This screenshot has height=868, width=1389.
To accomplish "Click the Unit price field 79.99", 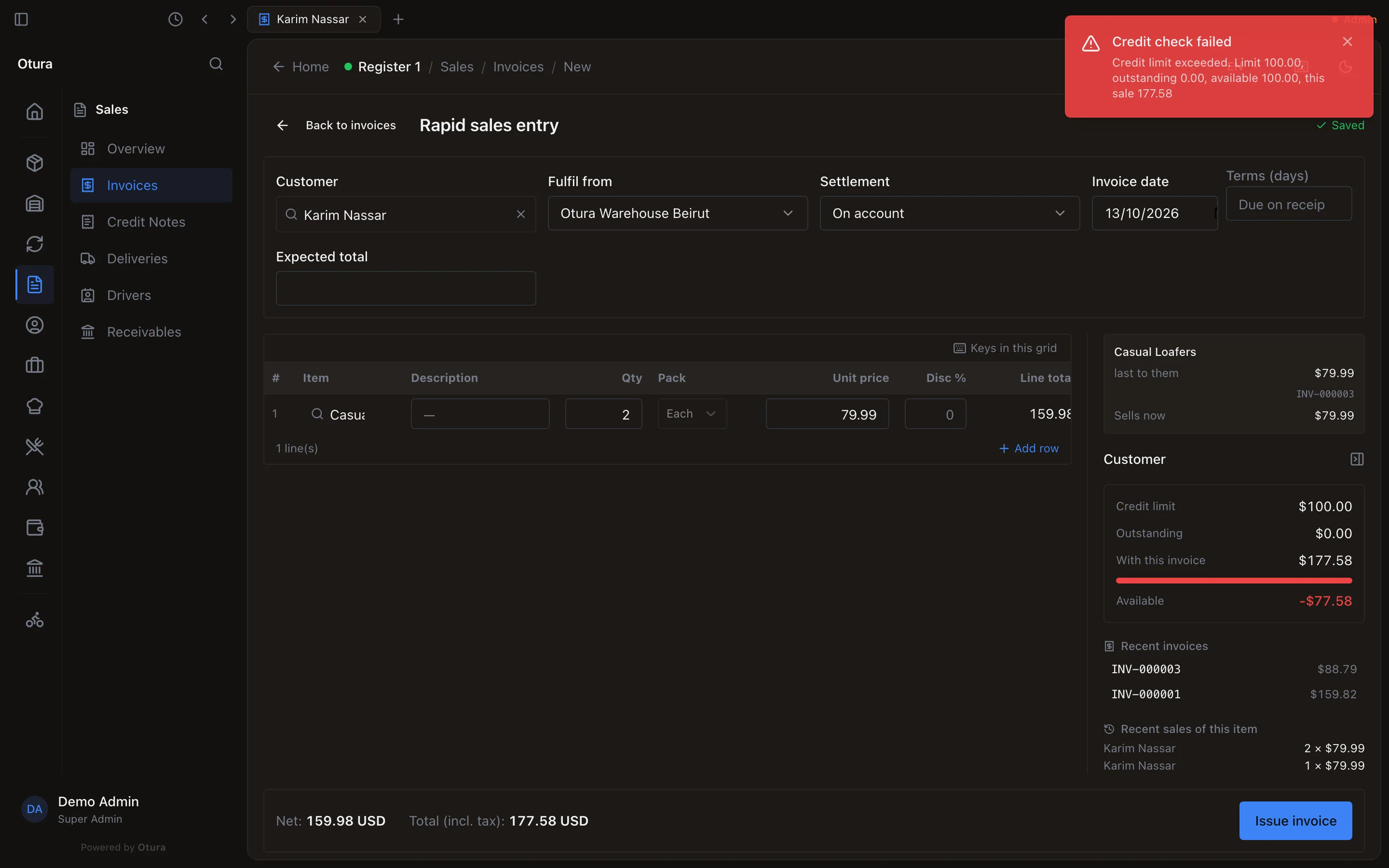I will coord(827,414).
